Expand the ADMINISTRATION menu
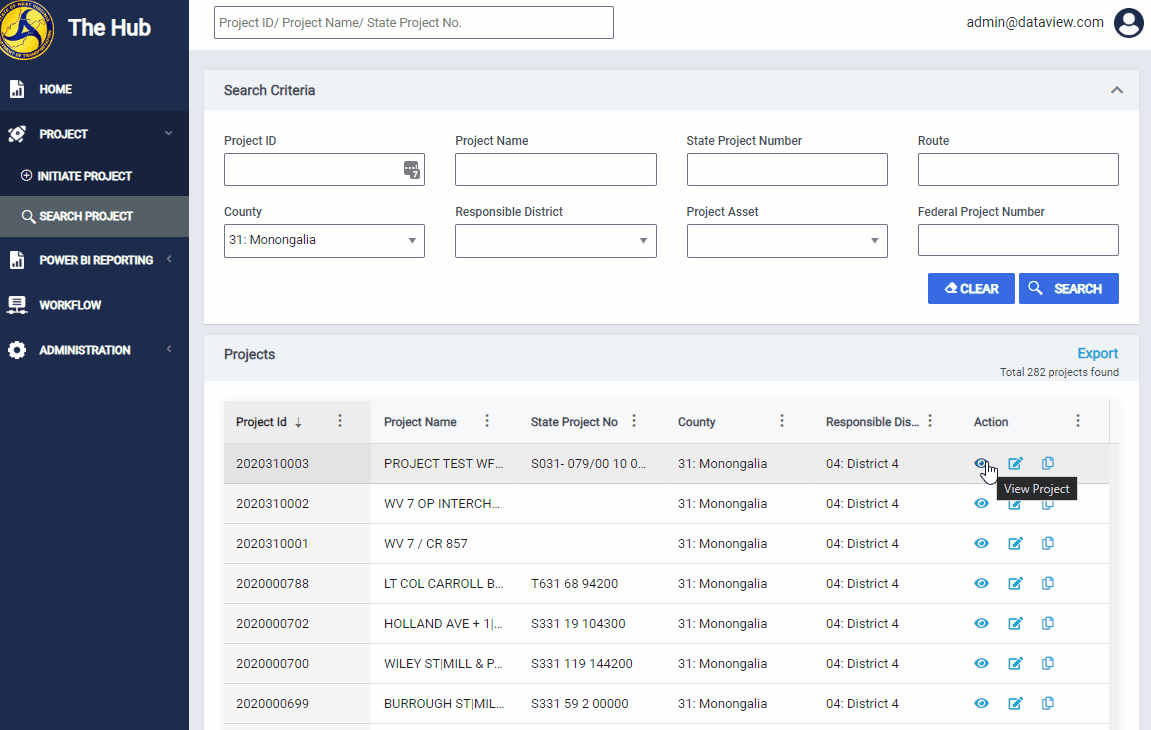Image resolution: width=1151 pixels, height=730 pixels. pyautogui.click(x=169, y=350)
